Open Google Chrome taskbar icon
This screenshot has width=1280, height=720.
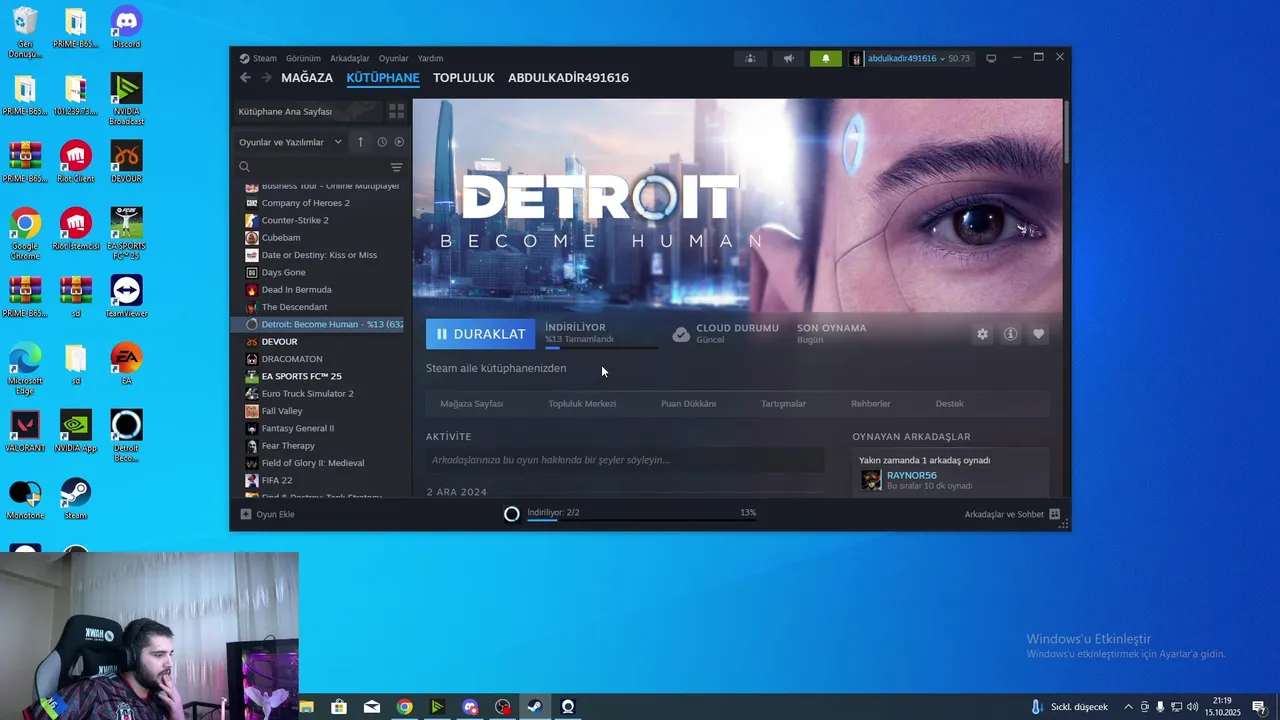click(x=404, y=707)
